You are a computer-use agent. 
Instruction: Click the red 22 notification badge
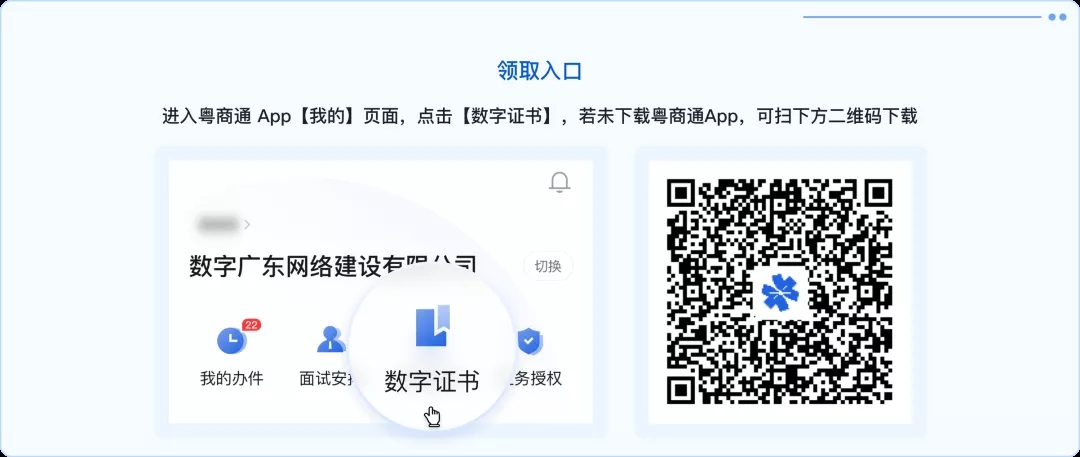point(251,325)
